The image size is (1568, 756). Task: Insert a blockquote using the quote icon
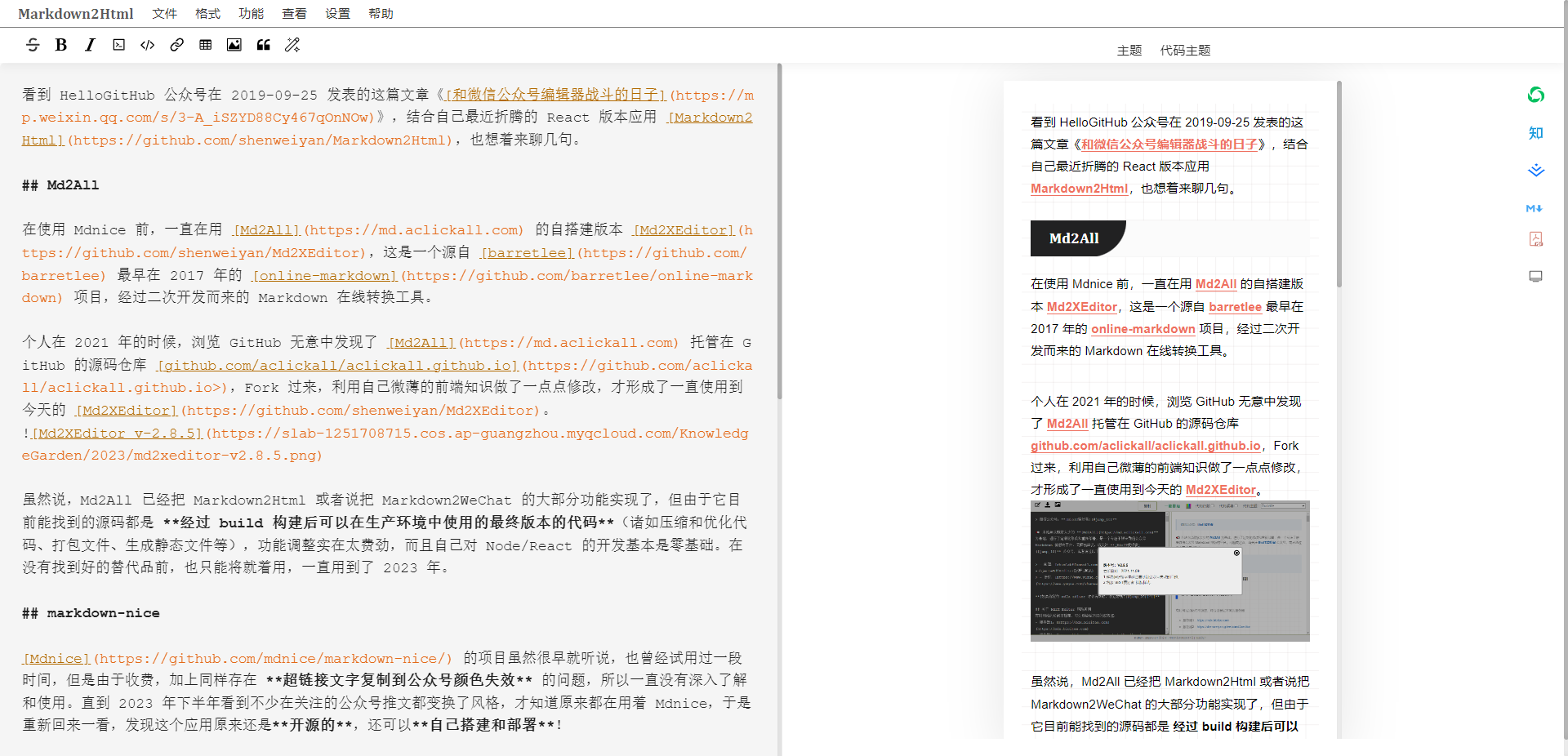click(x=264, y=45)
